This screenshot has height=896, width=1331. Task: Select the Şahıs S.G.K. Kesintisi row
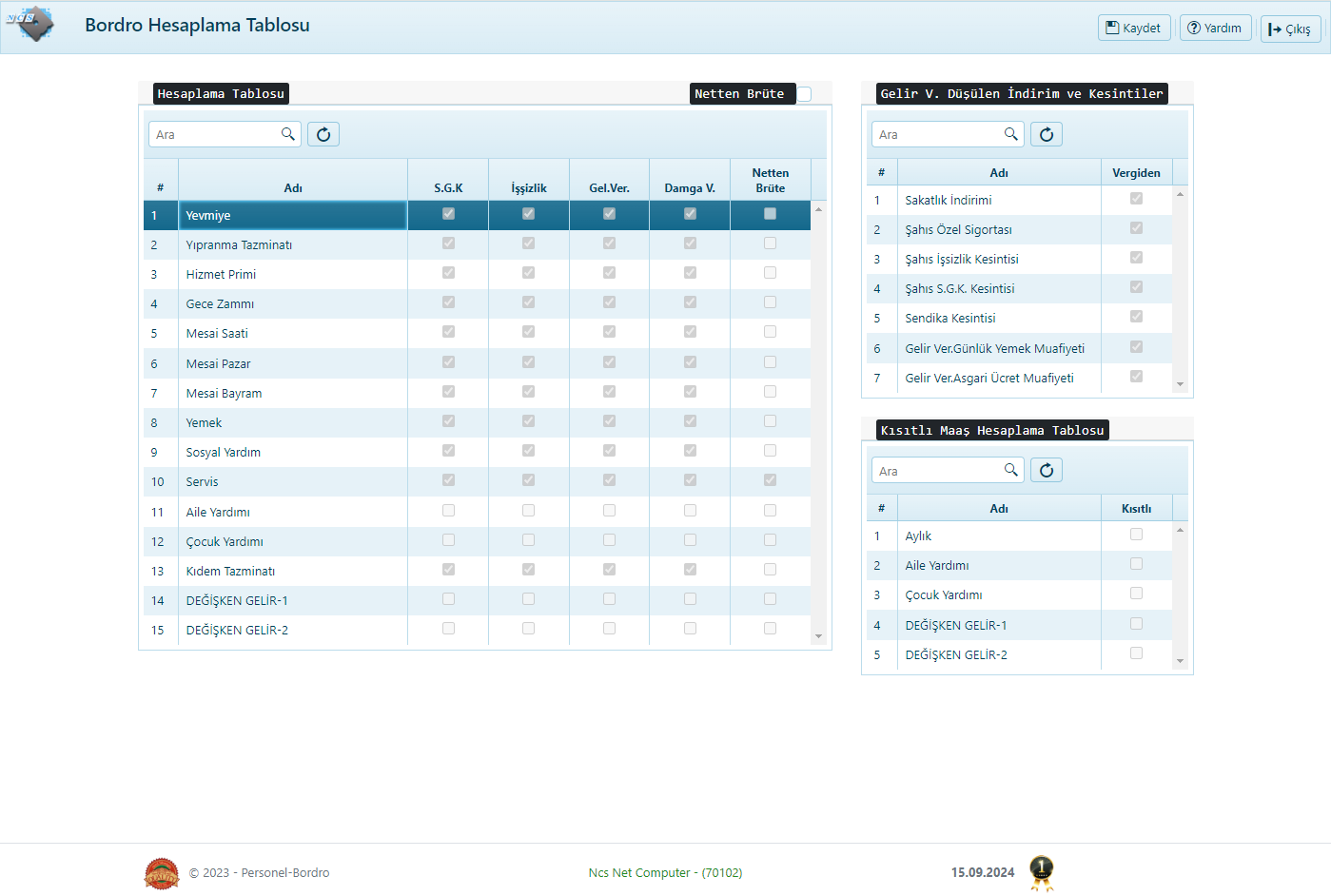pyautogui.click(x=1020, y=288)
